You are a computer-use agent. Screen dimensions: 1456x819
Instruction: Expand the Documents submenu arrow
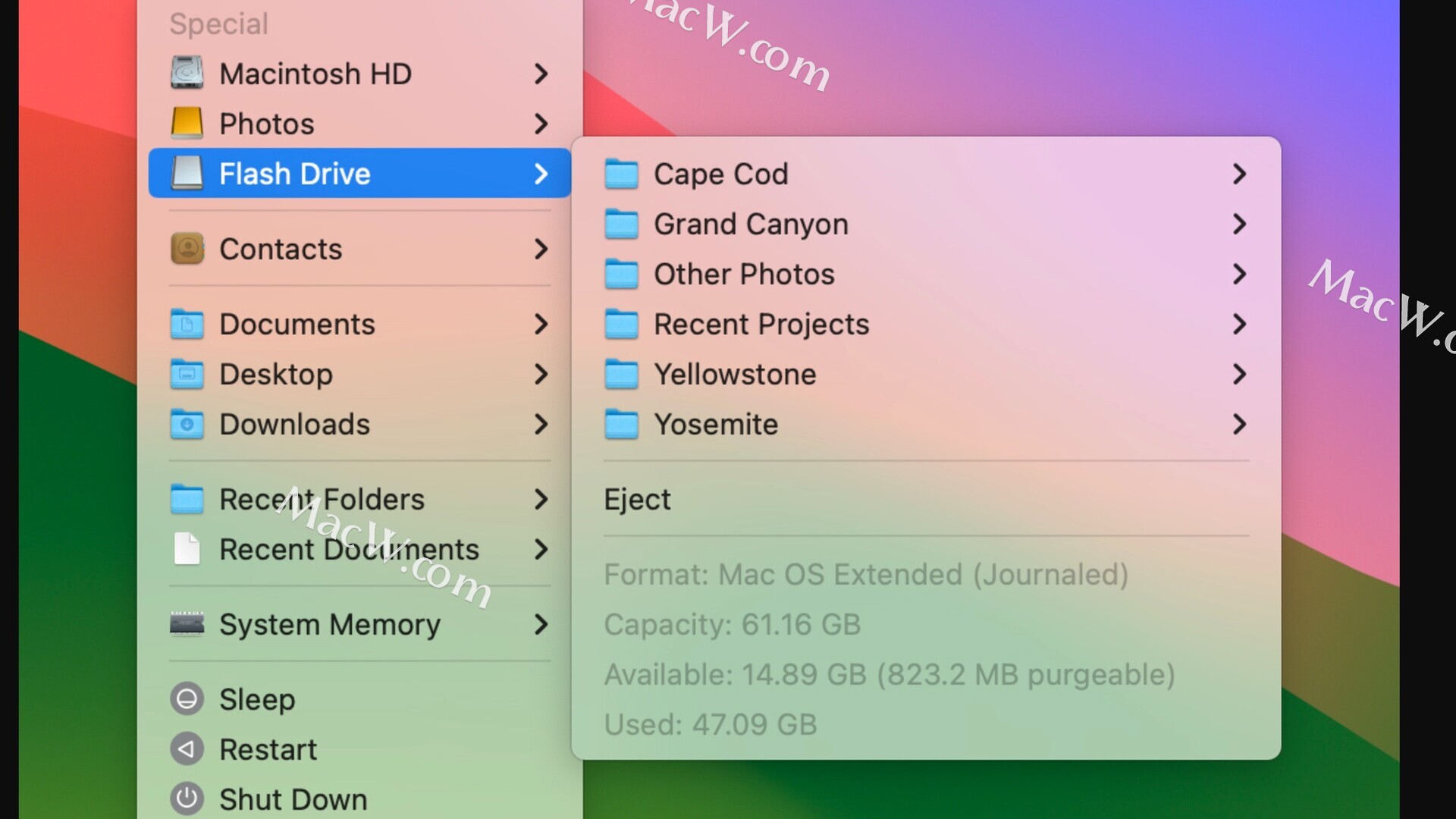541,324
